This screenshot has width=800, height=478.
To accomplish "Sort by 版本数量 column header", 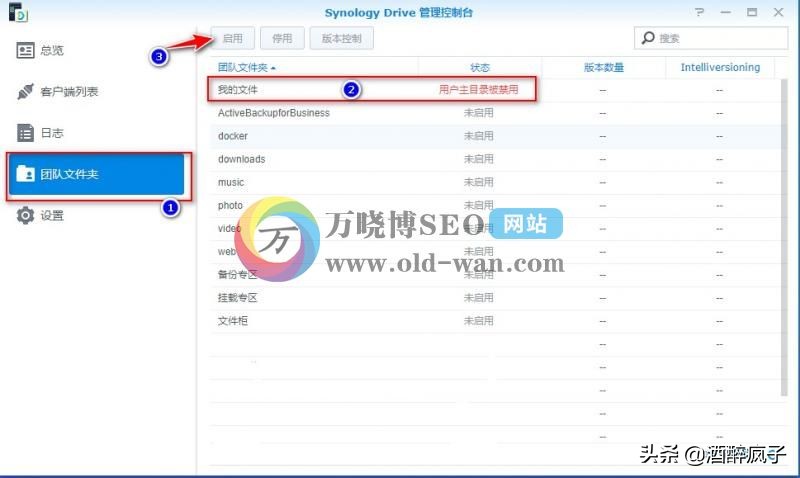I will 604,67.
